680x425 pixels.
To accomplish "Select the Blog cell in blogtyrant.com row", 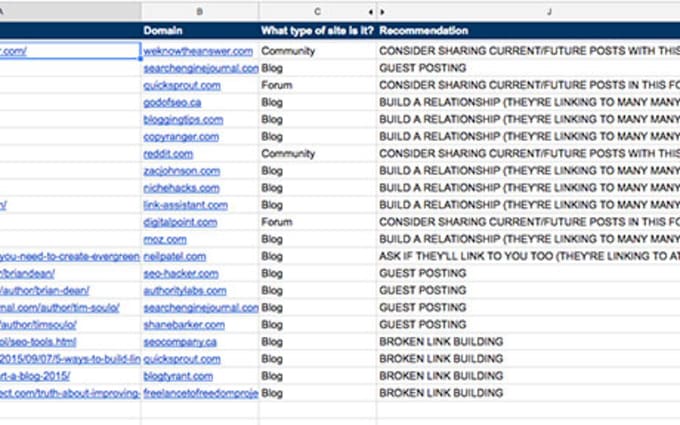I will tap(317, 376).
